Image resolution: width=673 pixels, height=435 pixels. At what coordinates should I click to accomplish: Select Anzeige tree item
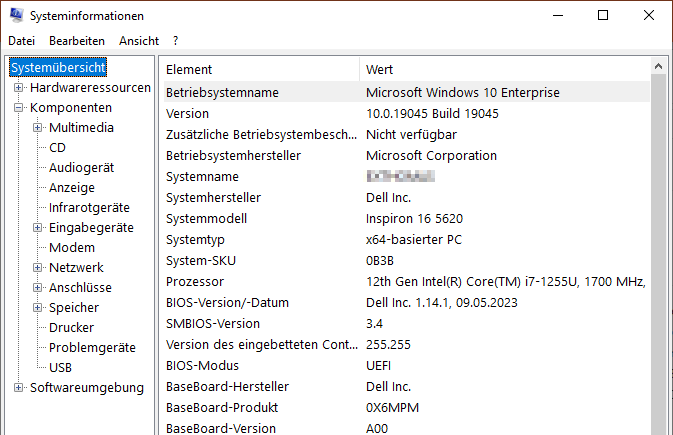click(x=72, y=188)
